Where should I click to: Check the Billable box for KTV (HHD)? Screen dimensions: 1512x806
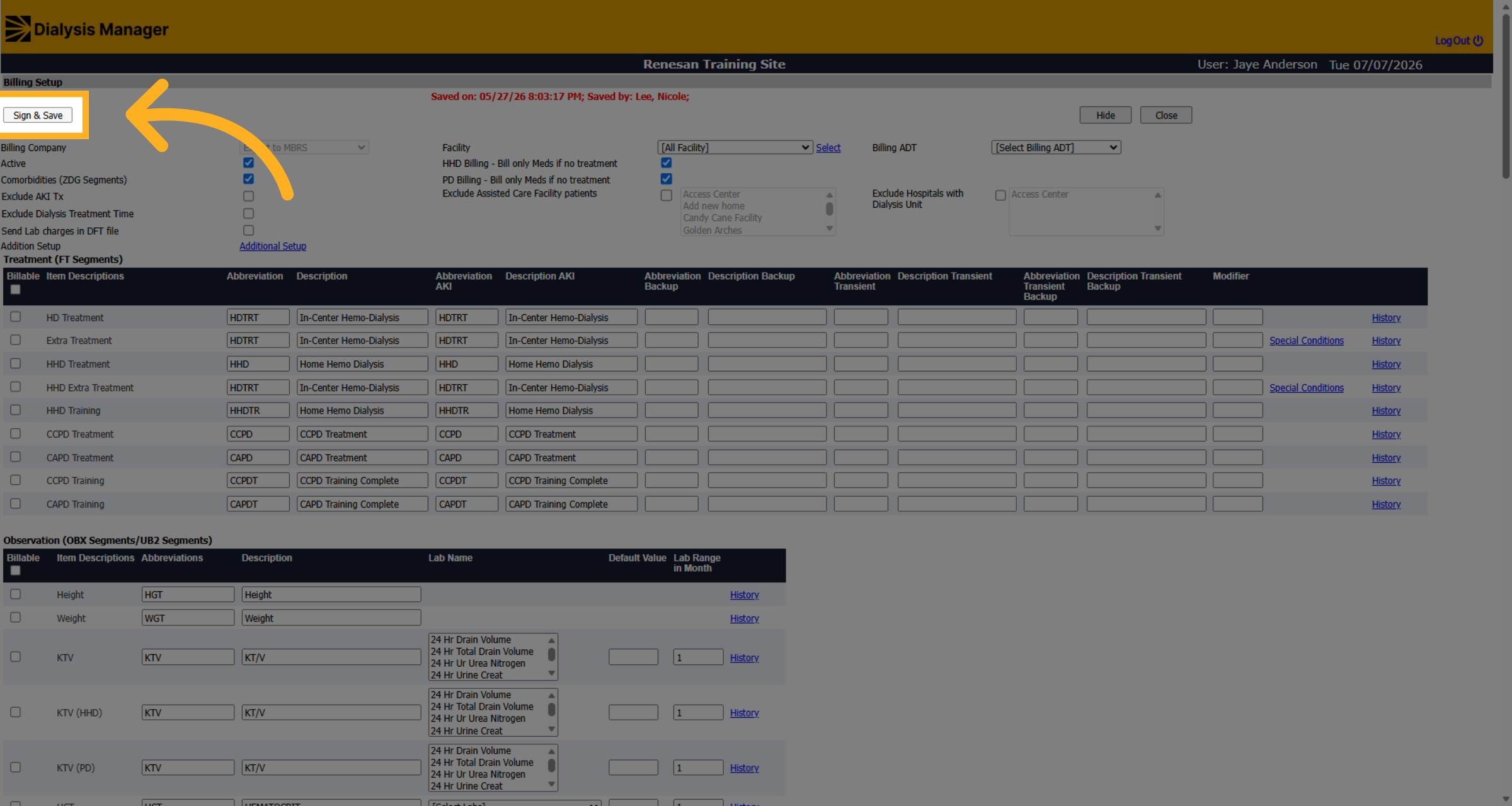[x=16, y=712]
